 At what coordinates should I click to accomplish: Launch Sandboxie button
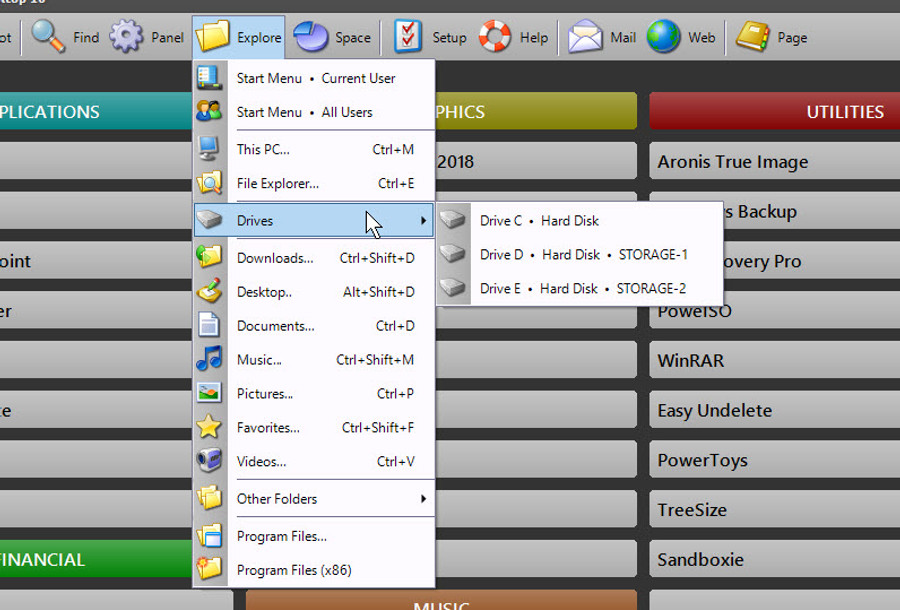tap(774, 559)
